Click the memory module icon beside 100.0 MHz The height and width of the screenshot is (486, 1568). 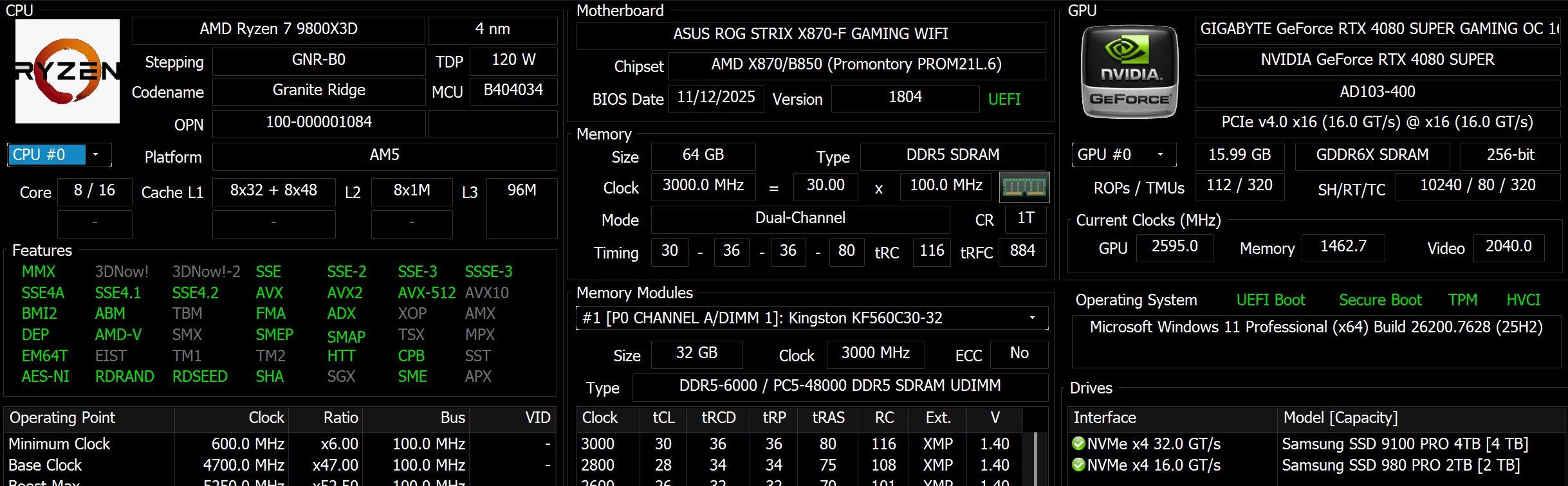pos(1024,187)
